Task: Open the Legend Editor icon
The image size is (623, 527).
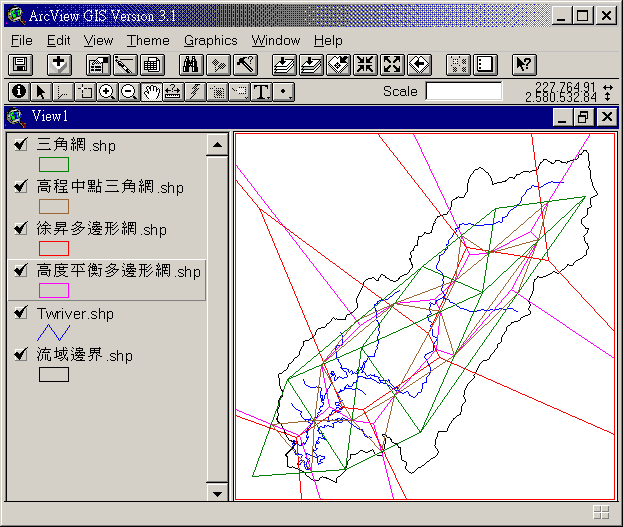Action: 125,65
